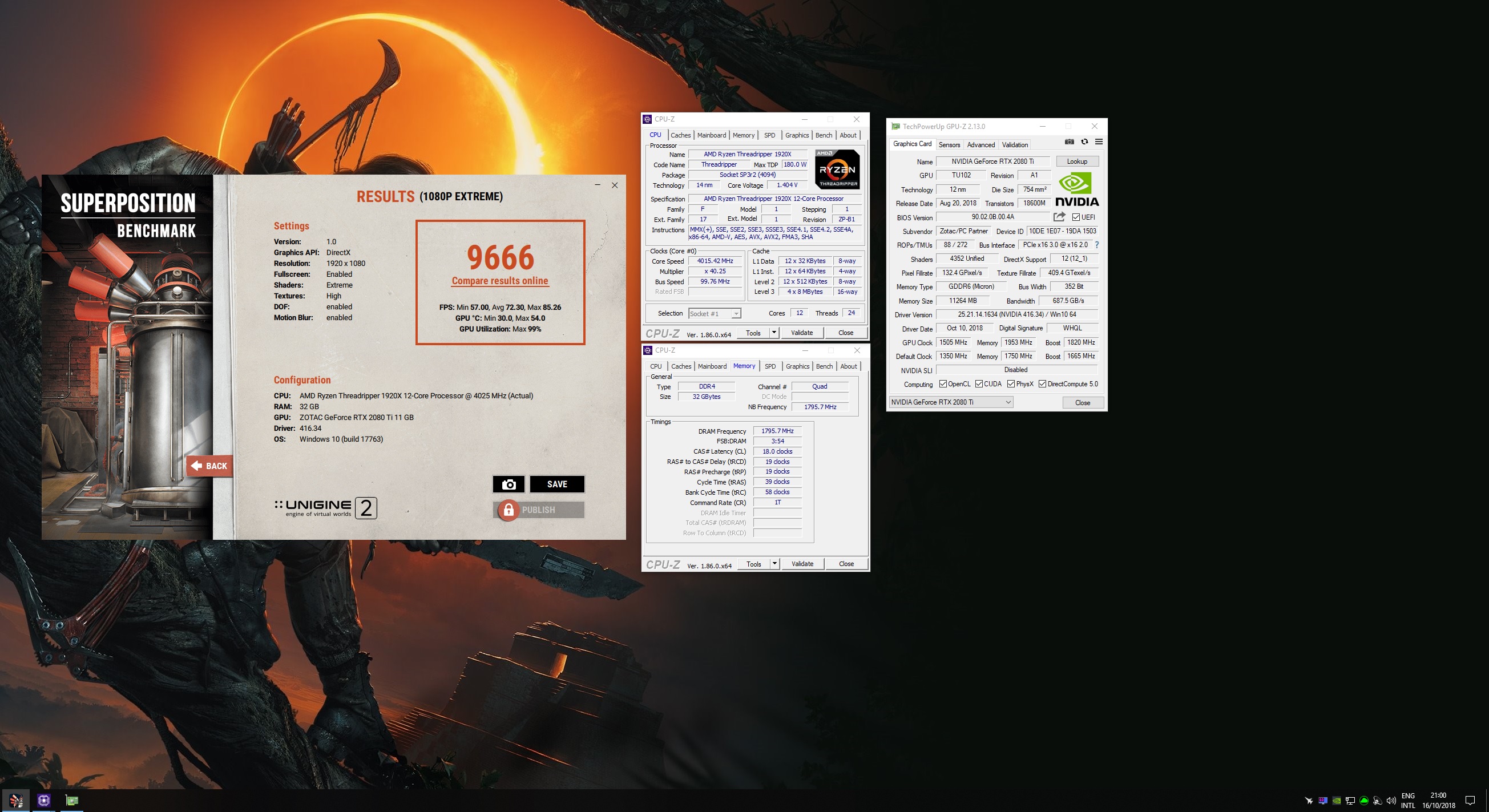Screen dimensions: 1489x812
Task: Click the lock icon on Publish button
Action: point(508,510)
